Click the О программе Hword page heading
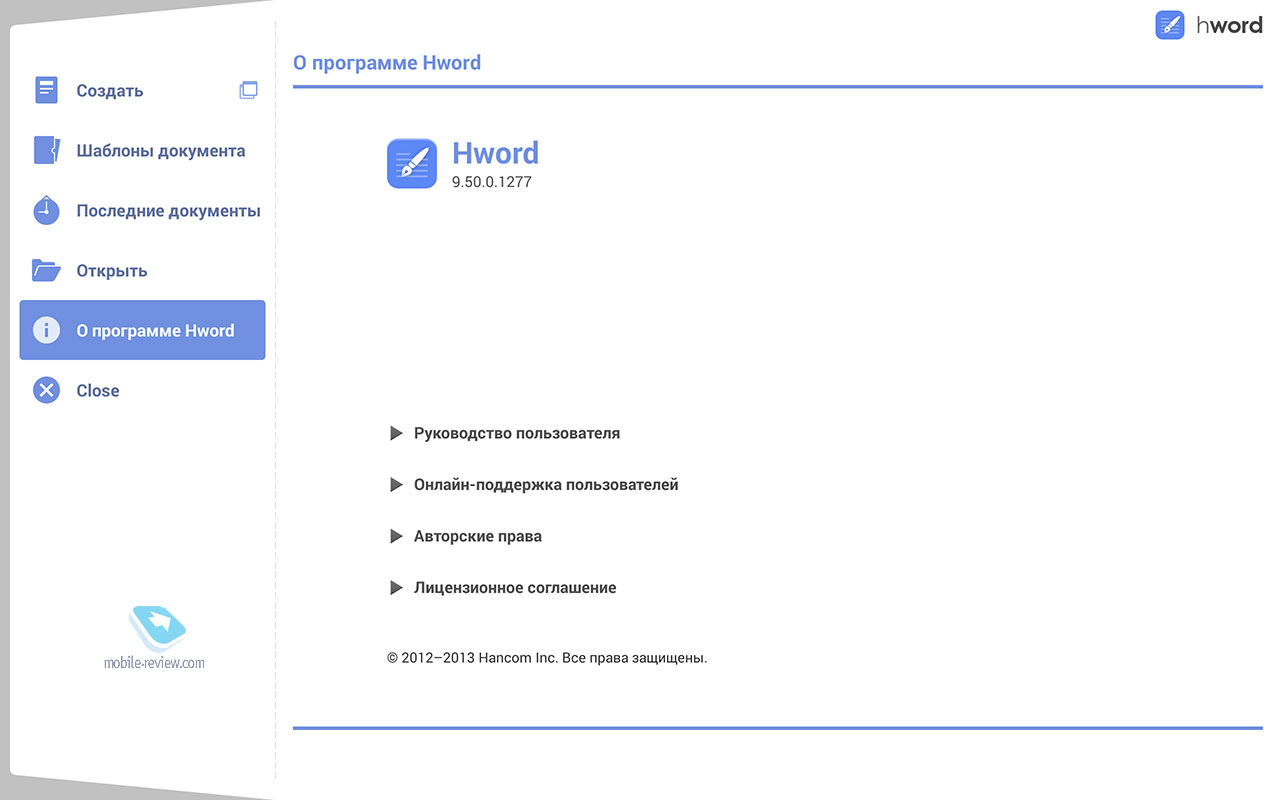The height and width of the screenshot is (800, 1280). 387,63
